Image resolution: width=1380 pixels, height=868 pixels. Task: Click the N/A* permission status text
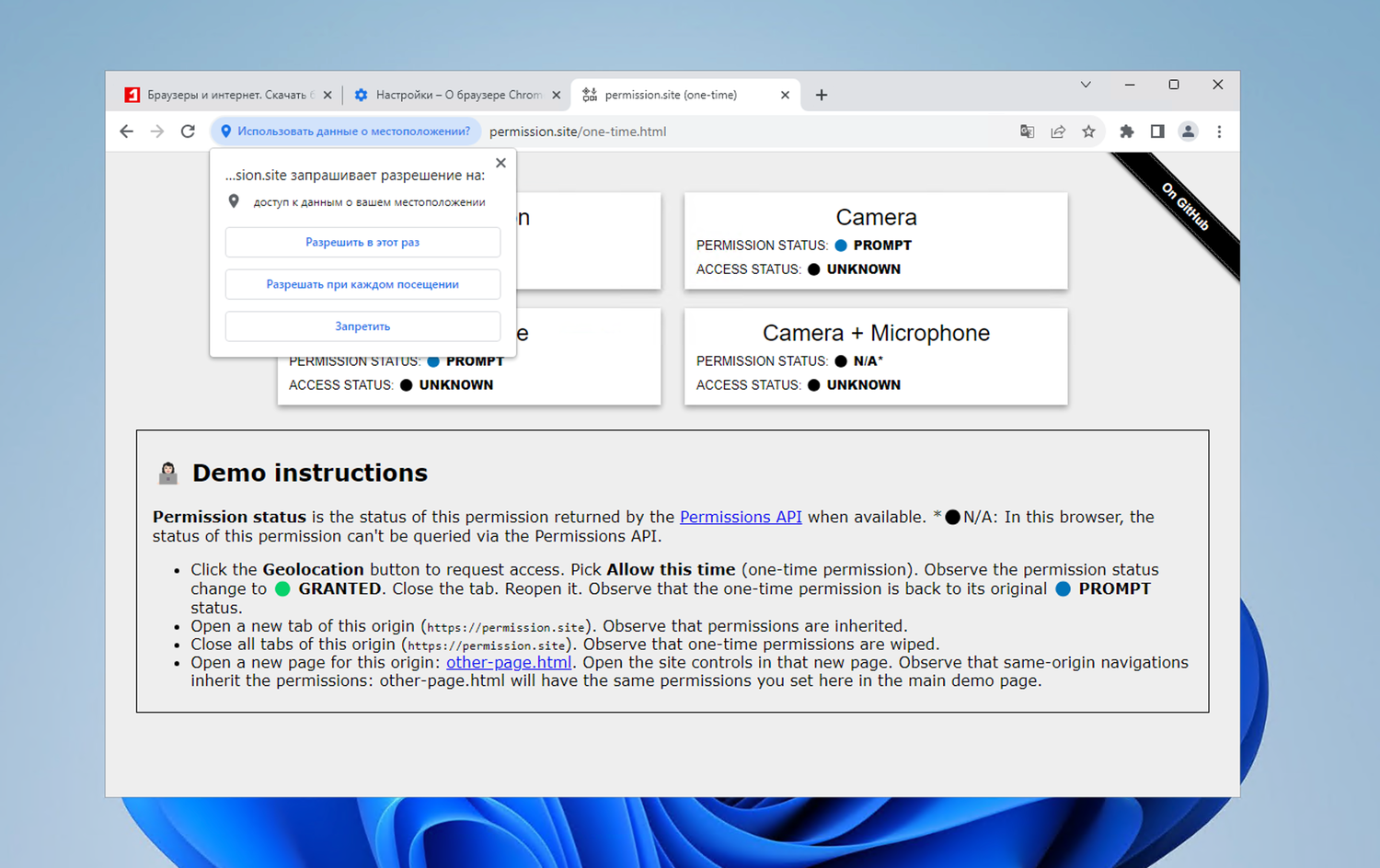coord(868,361)
